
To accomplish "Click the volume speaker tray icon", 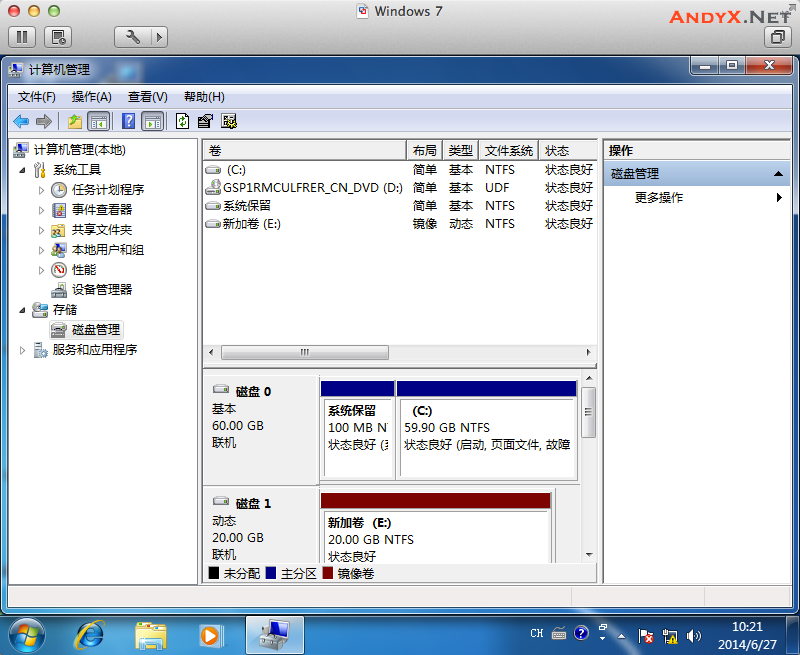I will click(694, 636).
